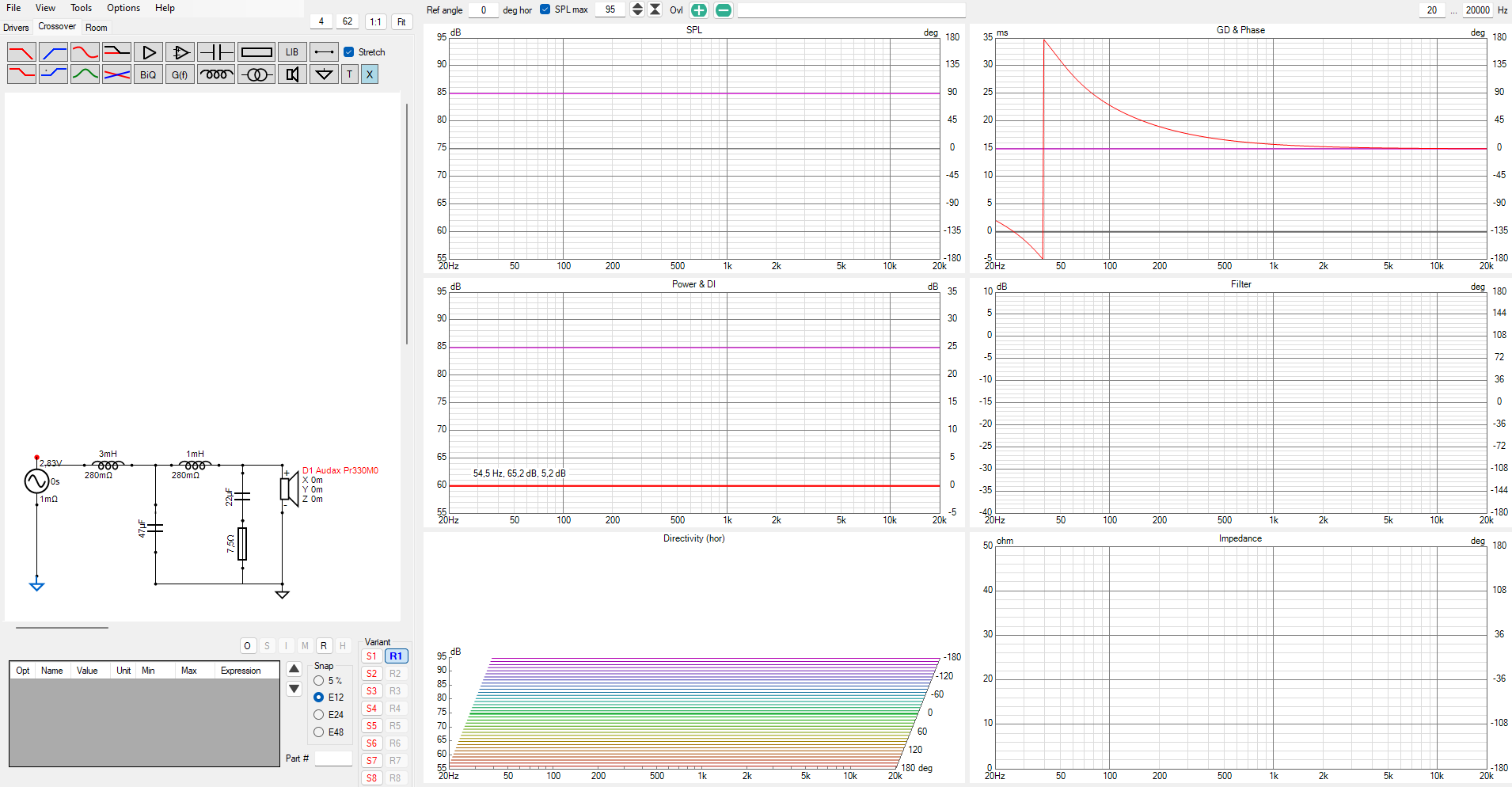Click the overlay name text field
Image resolution: width=1512 pixels, height=787 pixels.
(x=851, y=10)
